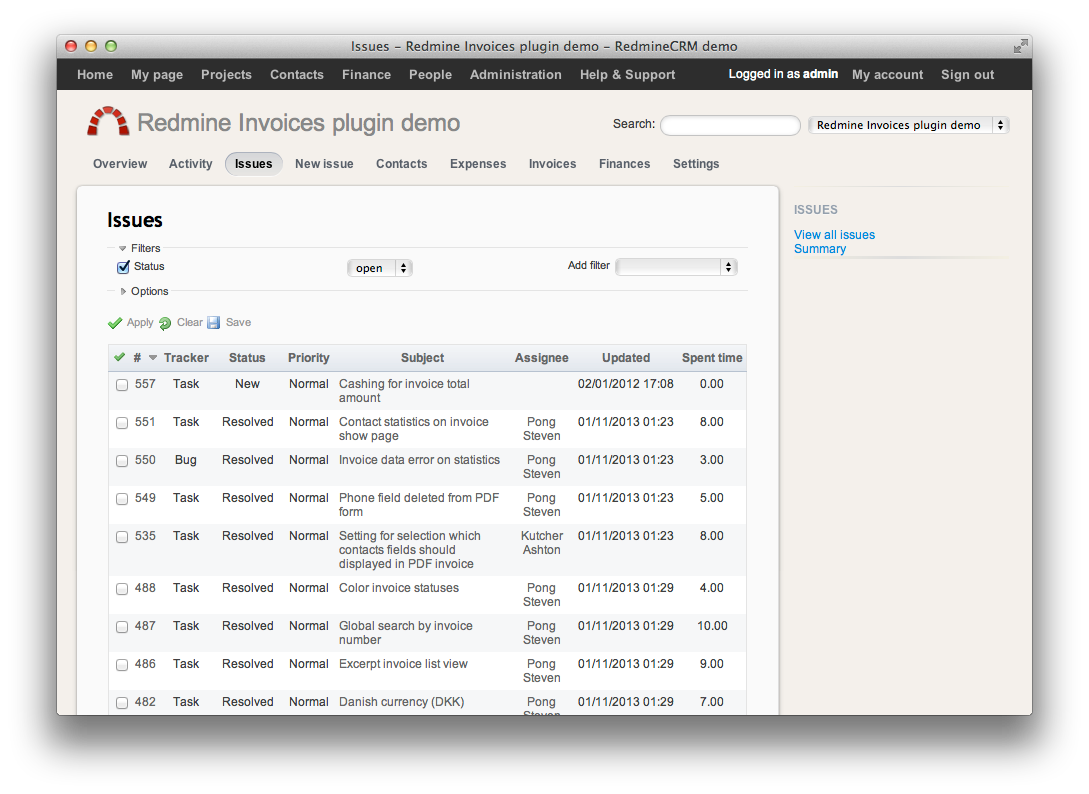
Task: Sort by the Tracker column header
Action: click(186, 358)
